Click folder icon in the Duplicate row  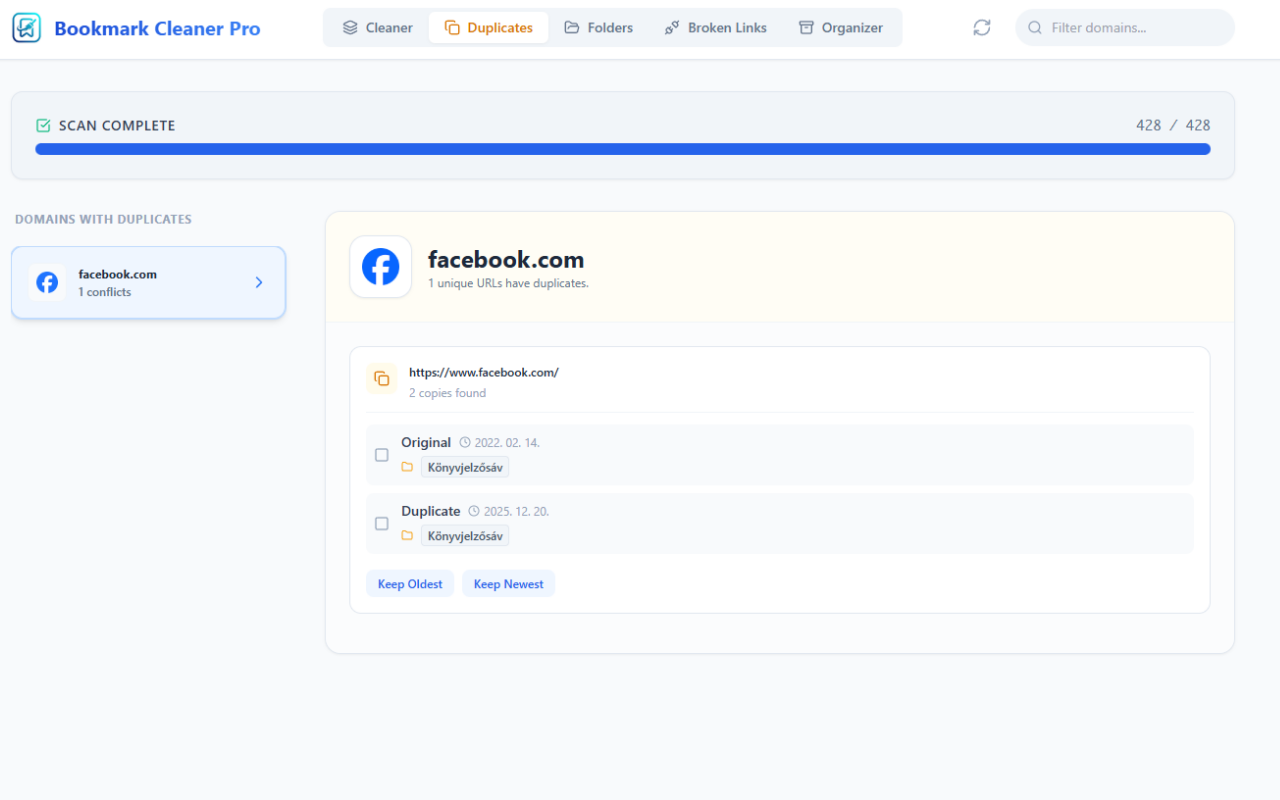[x=407, y=536]
